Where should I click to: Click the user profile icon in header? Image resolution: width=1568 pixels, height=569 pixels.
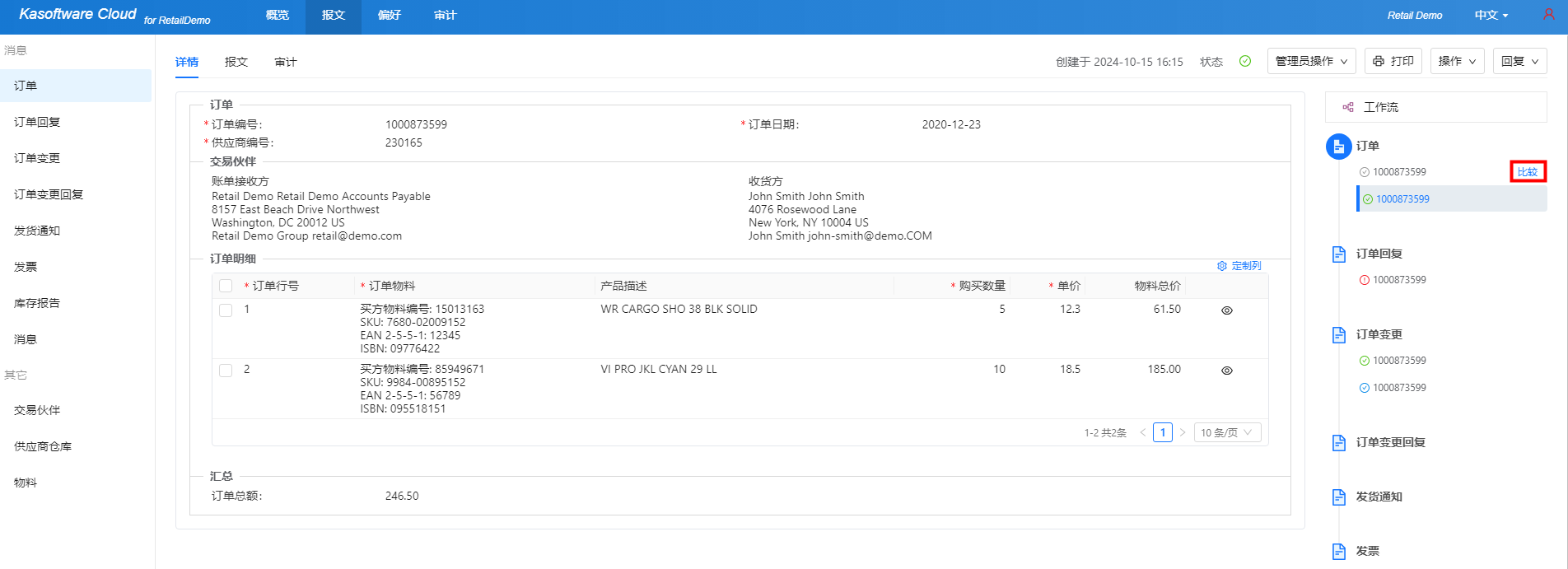[x=1548, y=15]
